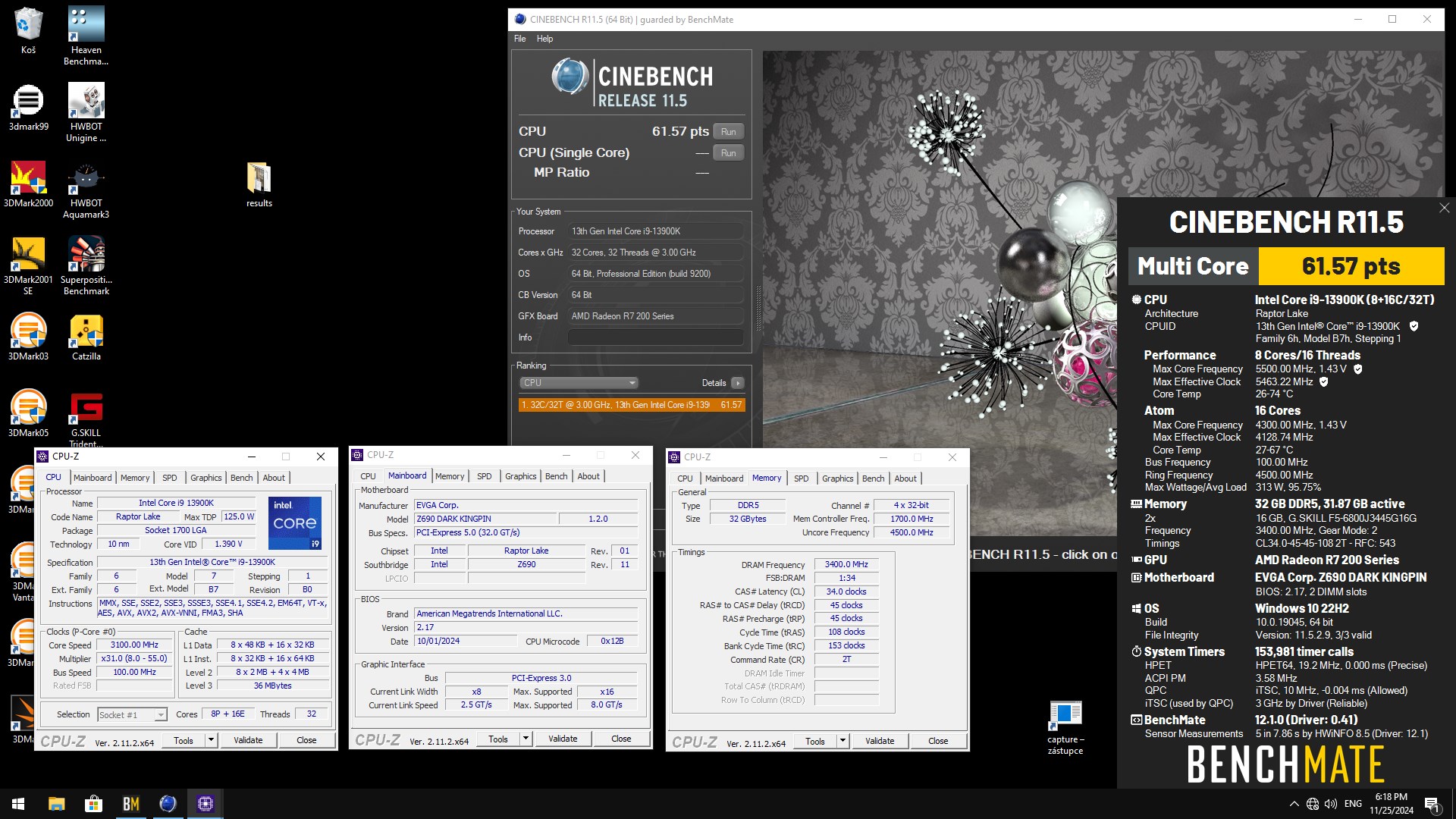
Task: Open the capture shortcut on desktop
Action: (x=1065, y=728)
